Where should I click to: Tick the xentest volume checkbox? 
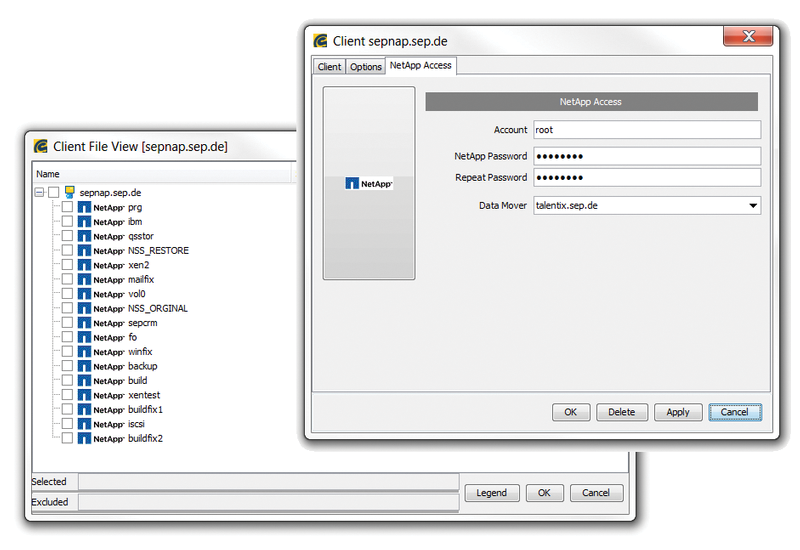pos(67,394)
